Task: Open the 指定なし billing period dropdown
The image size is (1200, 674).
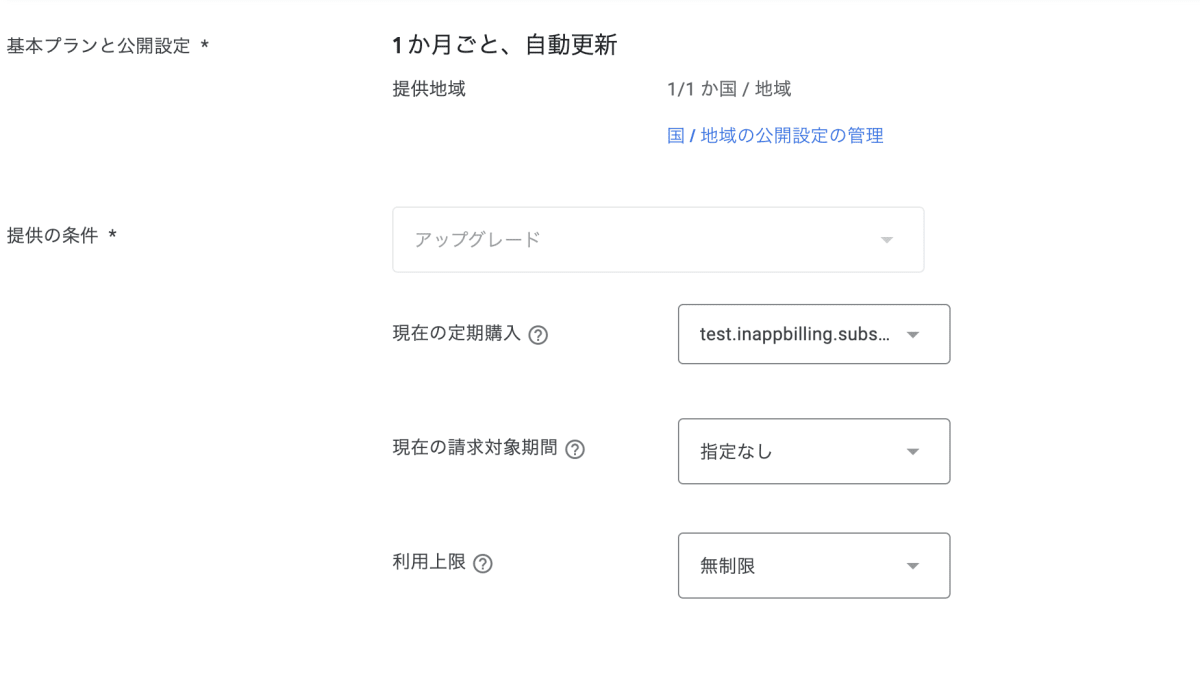Action: [x=814, y=451]
